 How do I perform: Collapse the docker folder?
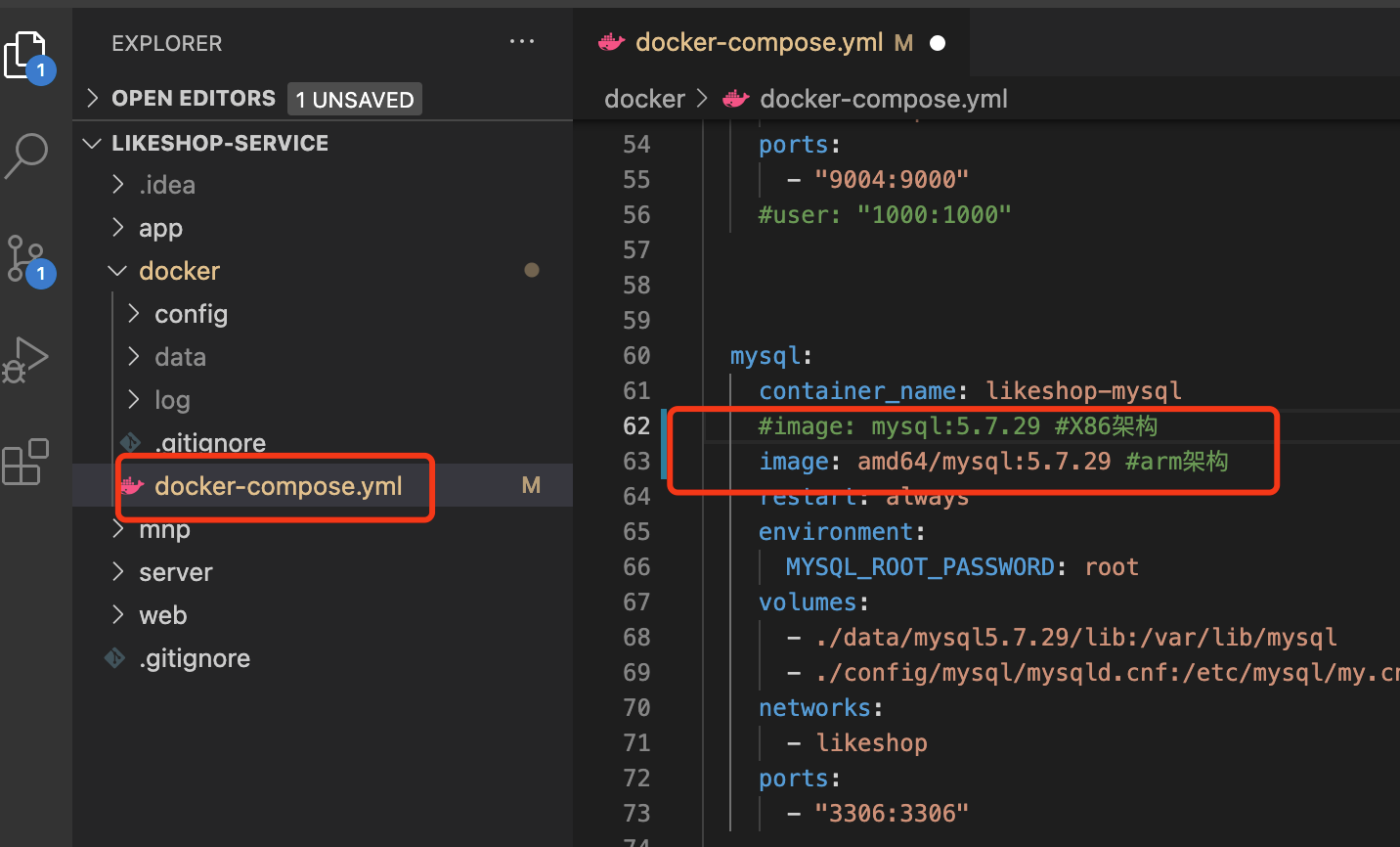tap(118, 271)
